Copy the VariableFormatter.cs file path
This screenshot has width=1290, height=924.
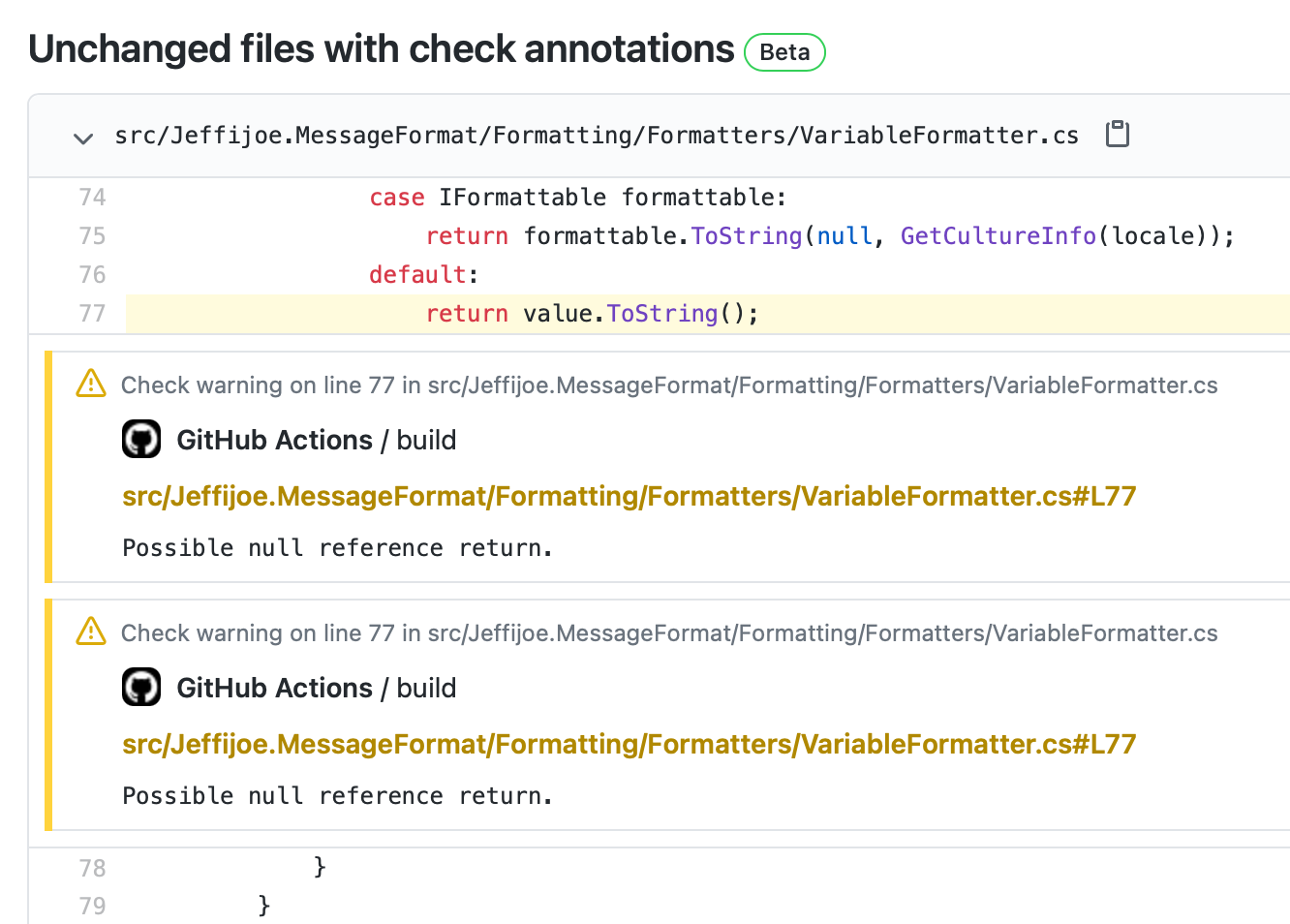(1118, 134)
